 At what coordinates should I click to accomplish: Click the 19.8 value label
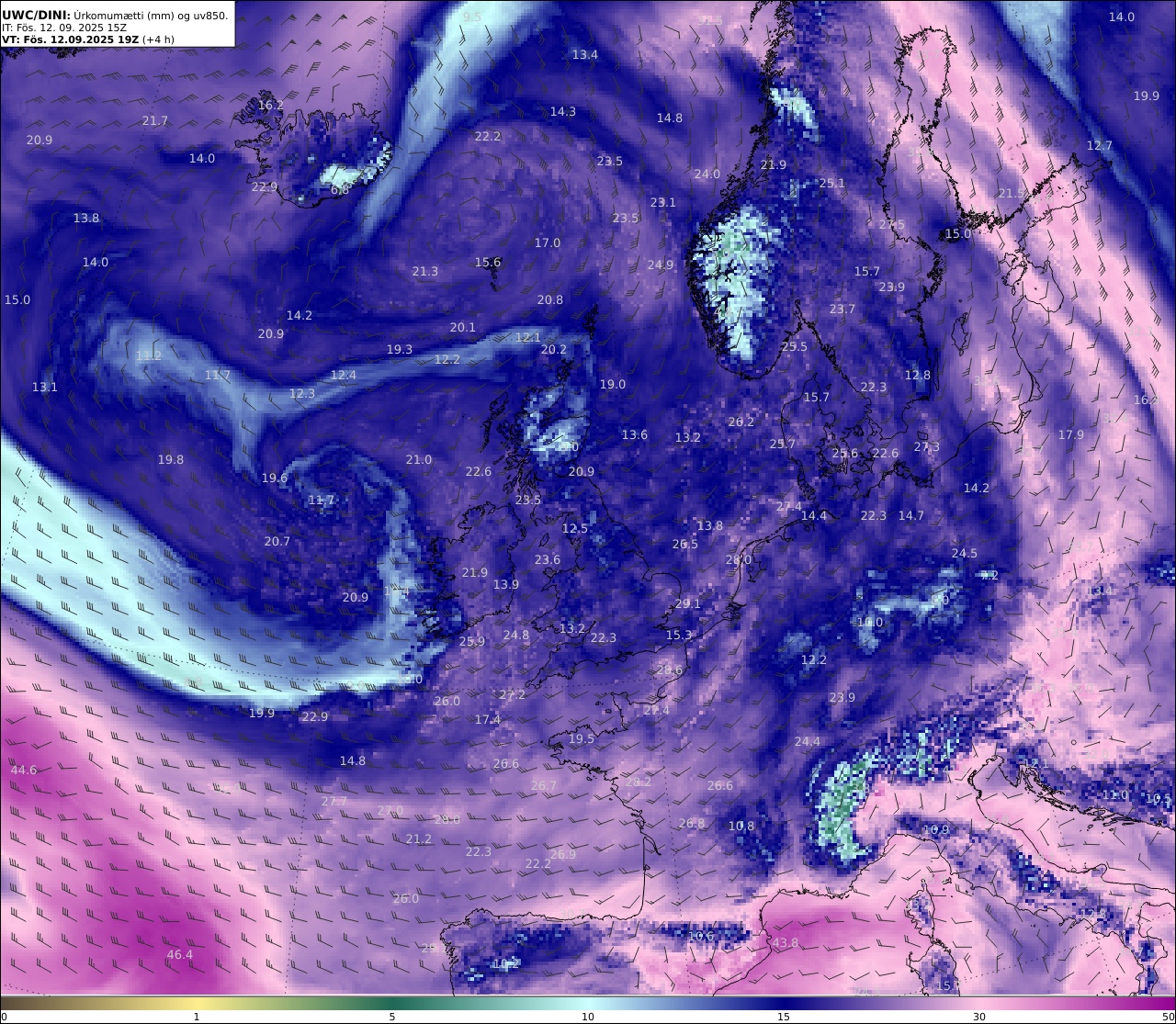(171, 460)
